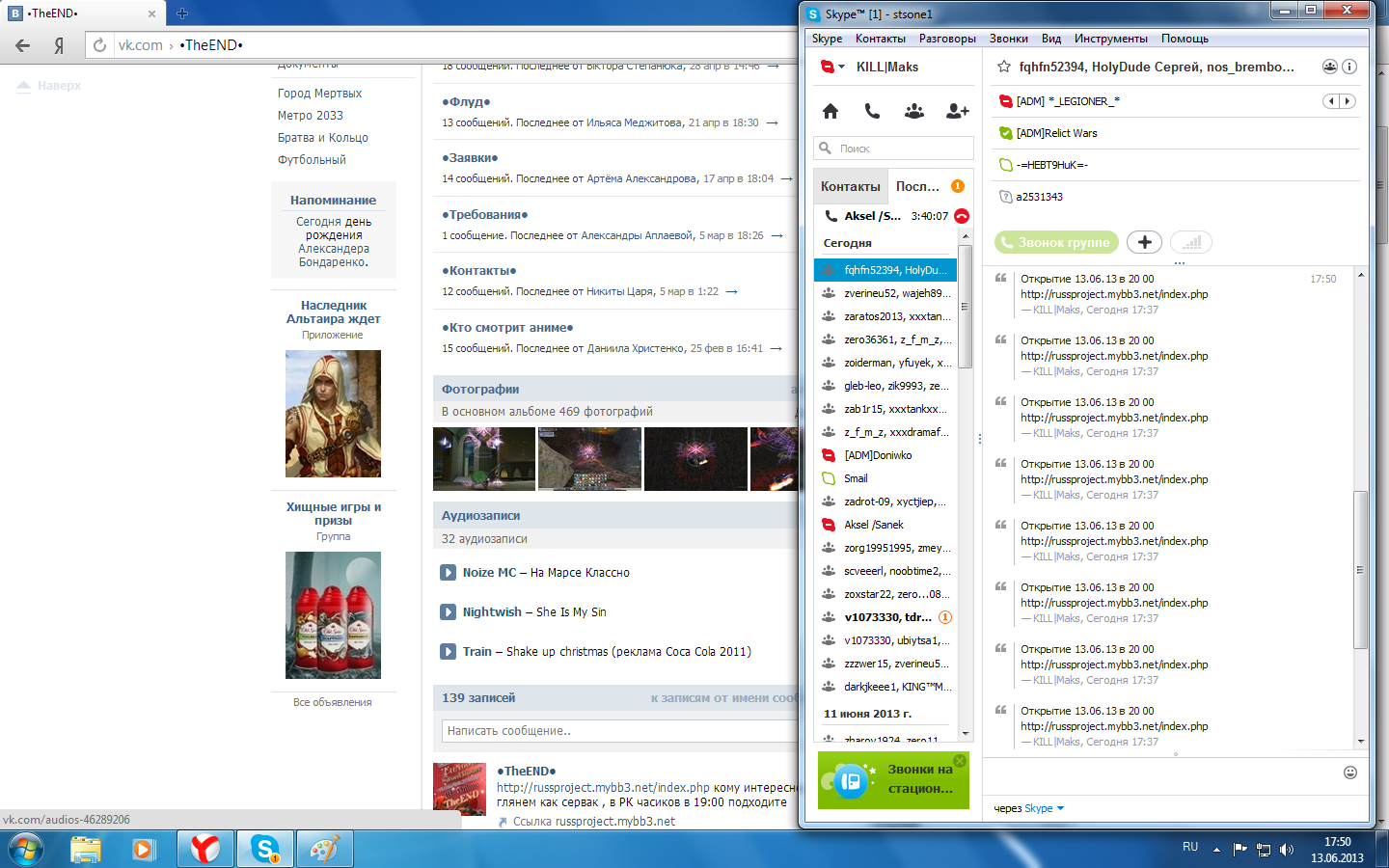Play Noize MC track in browser

coord(449,572)
